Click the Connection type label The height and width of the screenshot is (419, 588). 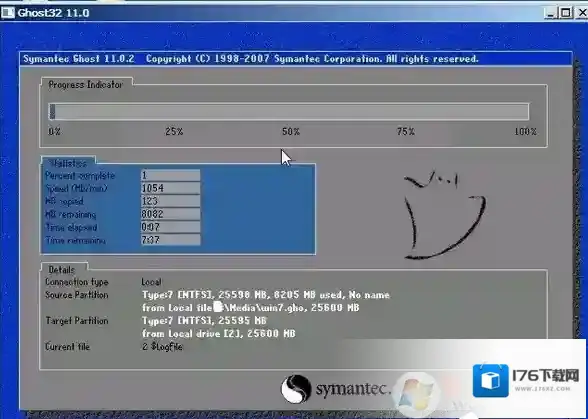pyautogui.click(x=76, y=282)
